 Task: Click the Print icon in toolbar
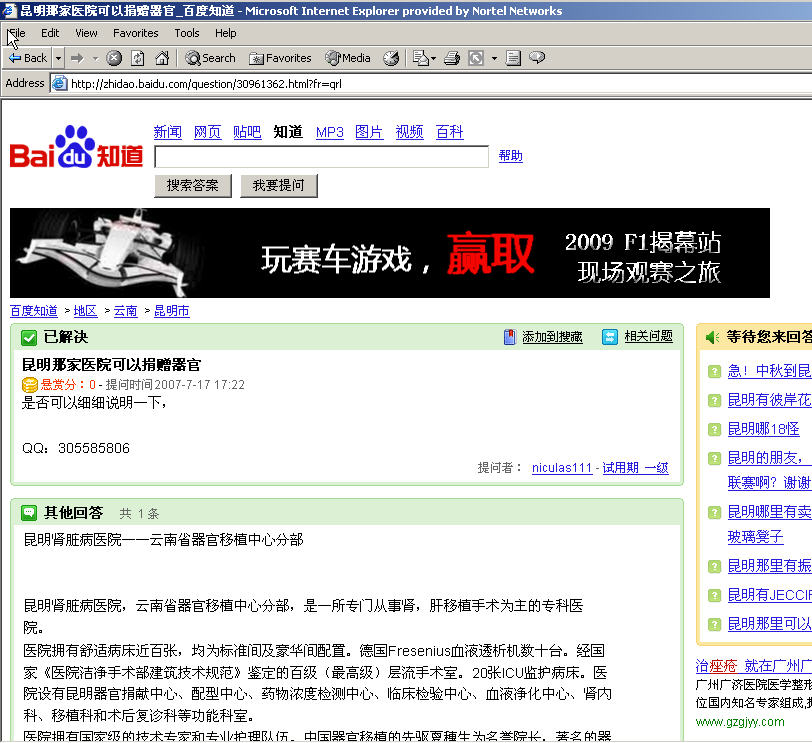[452, 58]
